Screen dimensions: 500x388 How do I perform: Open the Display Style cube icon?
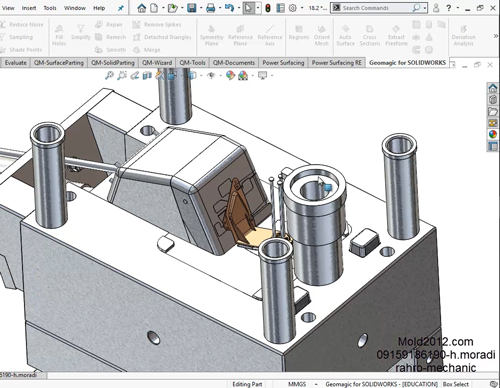[192, 76]
